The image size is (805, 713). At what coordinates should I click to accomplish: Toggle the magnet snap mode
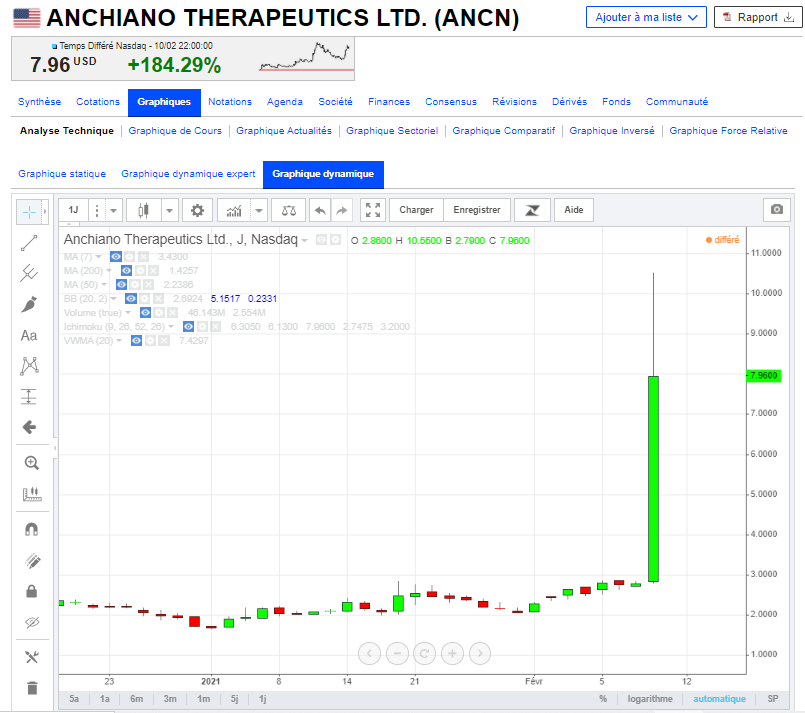pyautogui.click(x=32, y=530)
